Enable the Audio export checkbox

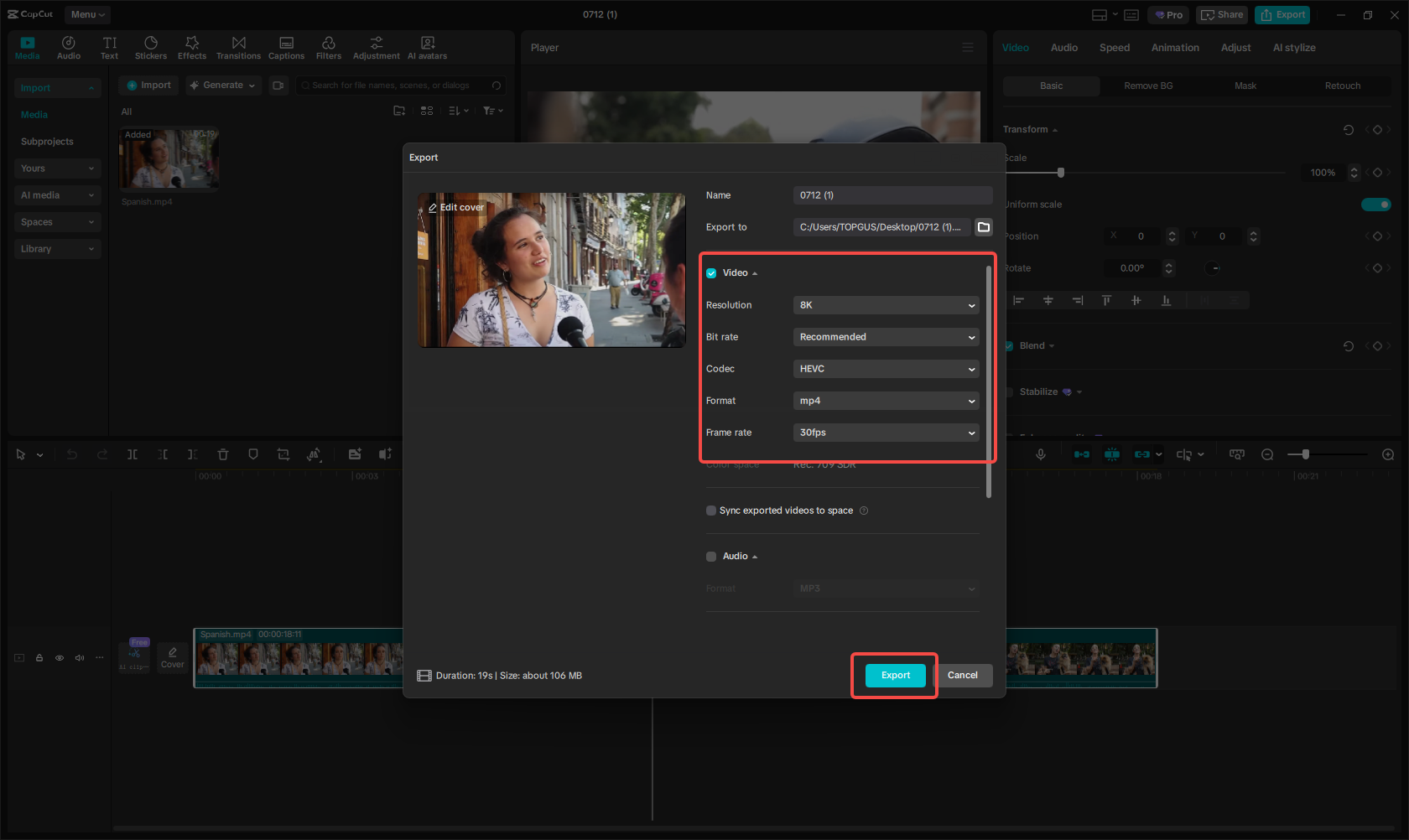click(x=710, y=556)
